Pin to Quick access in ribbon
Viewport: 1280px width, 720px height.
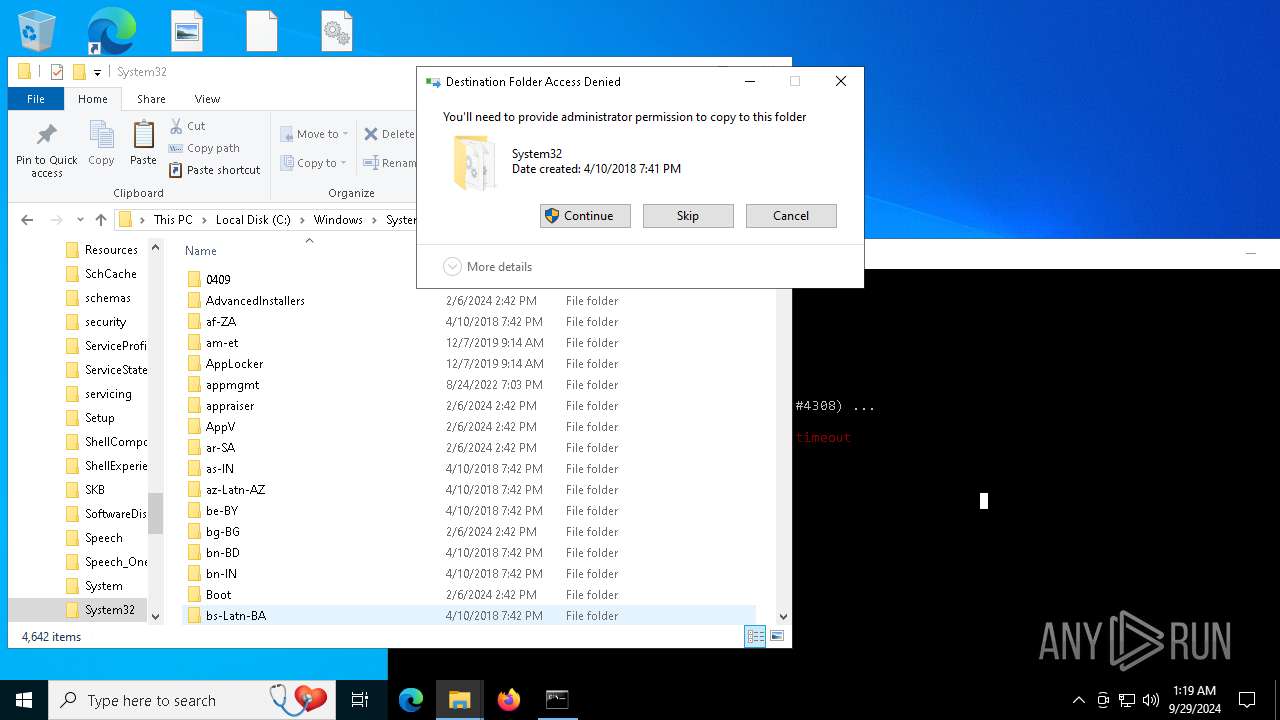[x=47, y=151]
